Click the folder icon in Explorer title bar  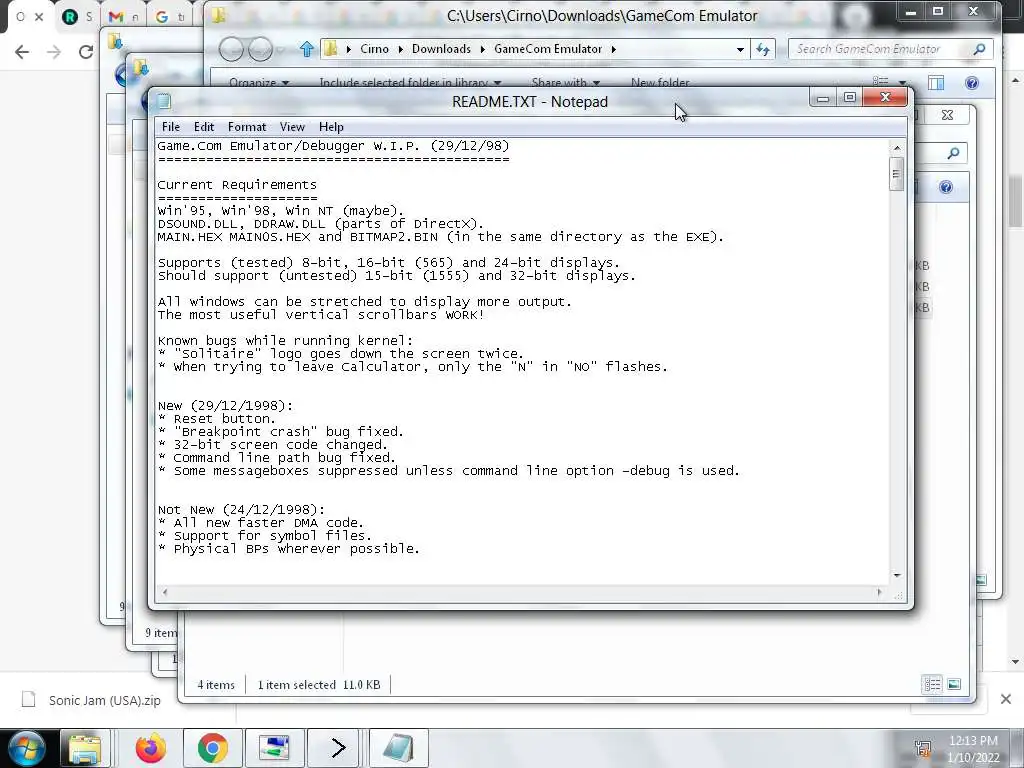point(219,16)
